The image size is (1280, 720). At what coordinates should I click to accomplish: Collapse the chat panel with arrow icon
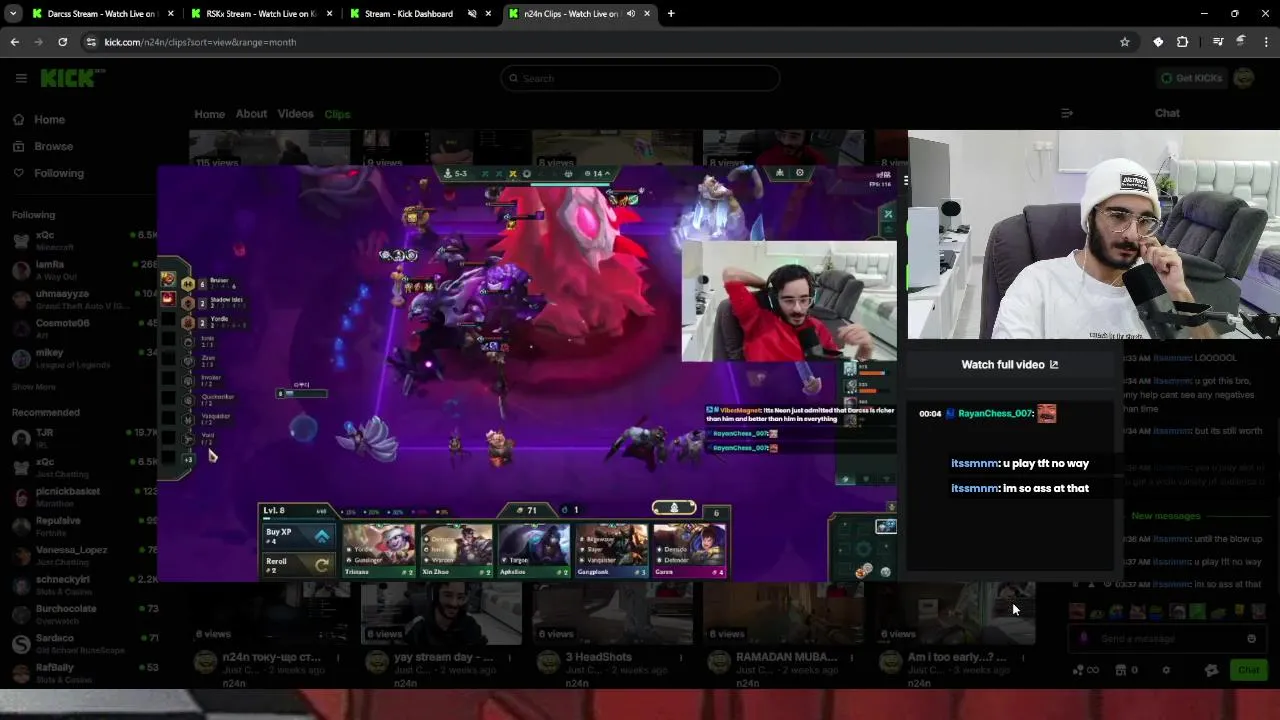click(1066, 113)
